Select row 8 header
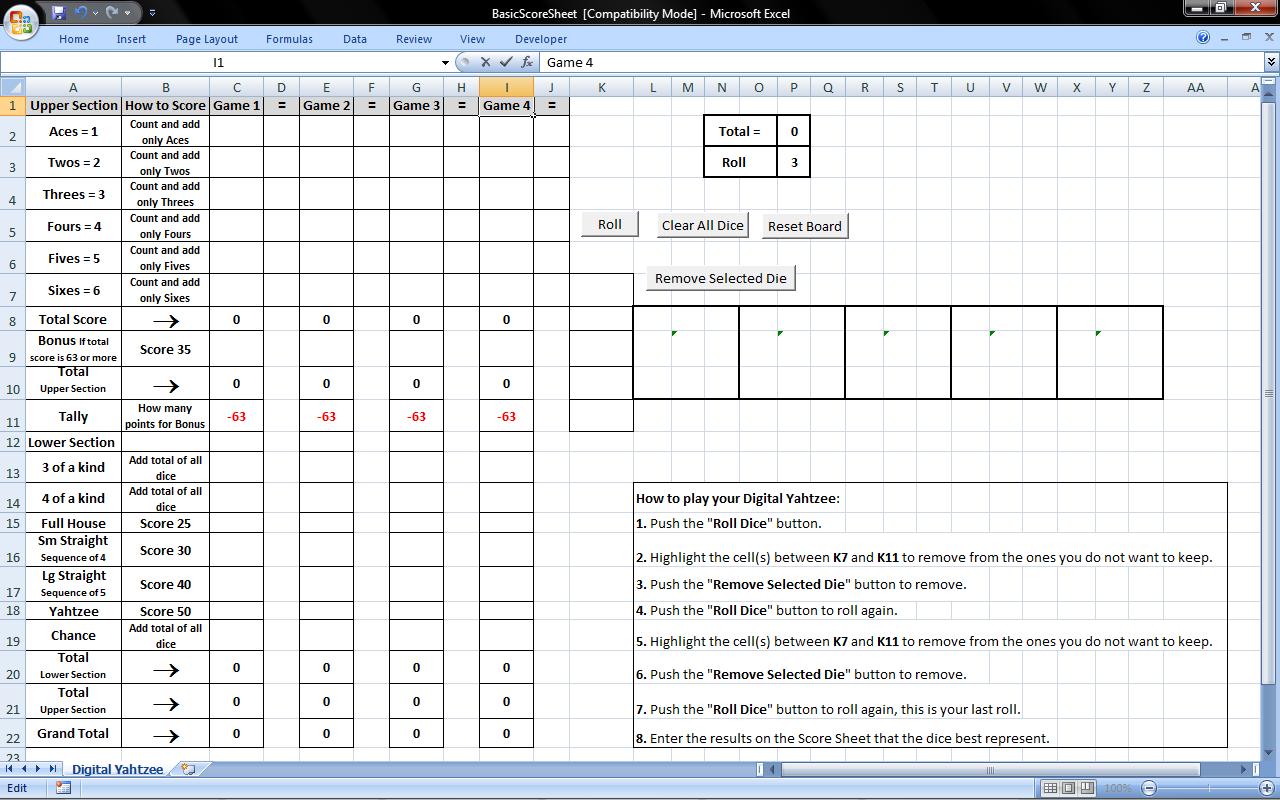1280x800 pixels. point(12,320)
